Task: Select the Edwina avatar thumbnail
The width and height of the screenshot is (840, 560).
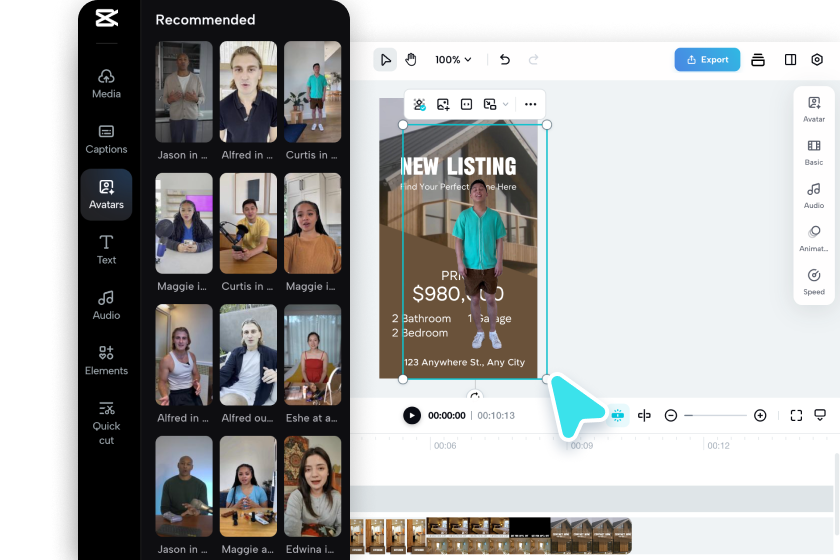Action: [x=312, y=486]
